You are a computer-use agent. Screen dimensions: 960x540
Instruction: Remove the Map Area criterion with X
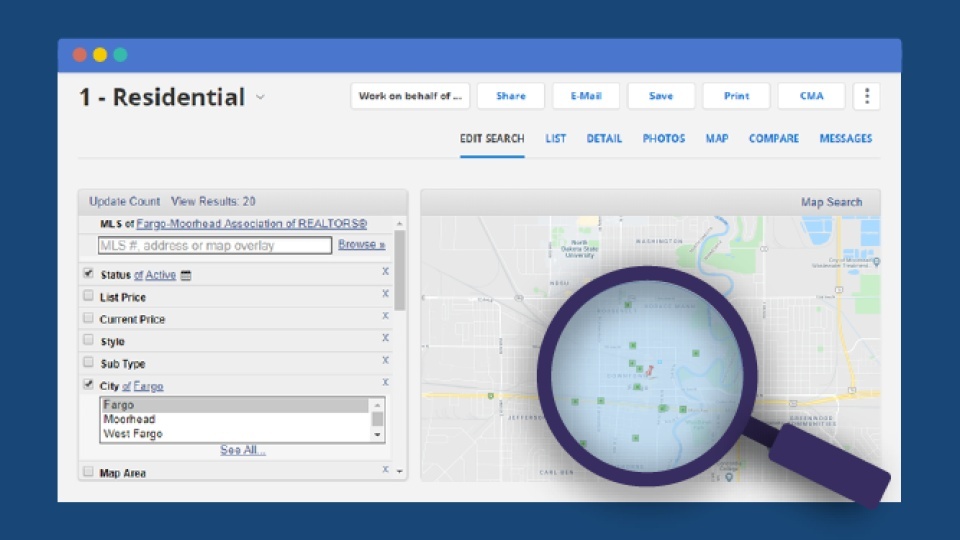click(385, 470)
